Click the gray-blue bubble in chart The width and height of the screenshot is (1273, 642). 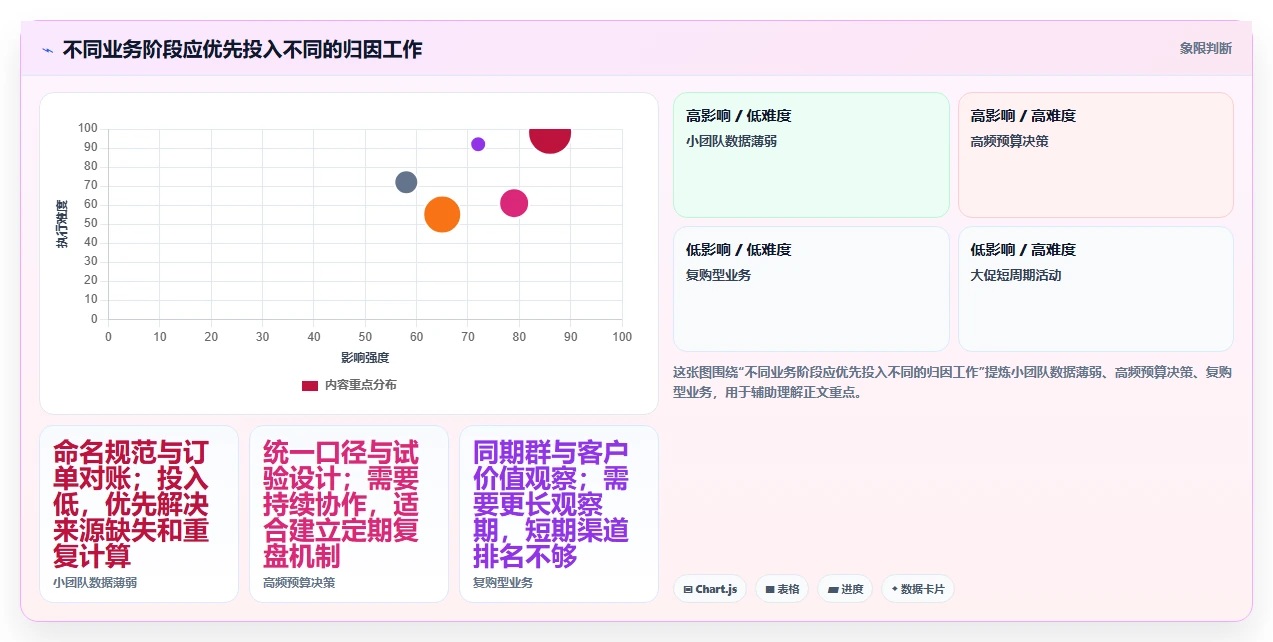tap(406, 182)
